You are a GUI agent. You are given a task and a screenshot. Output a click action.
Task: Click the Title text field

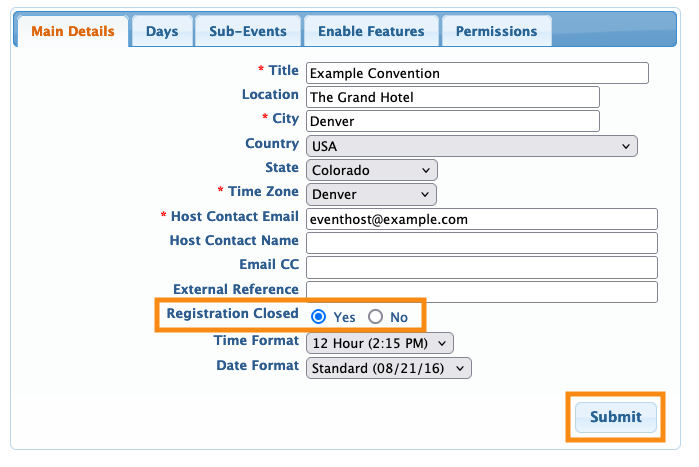[x=477, y=73]
